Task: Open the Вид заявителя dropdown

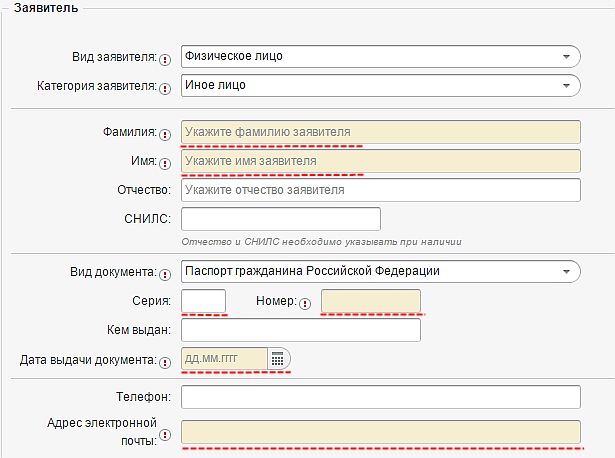Action: (380, 56)
